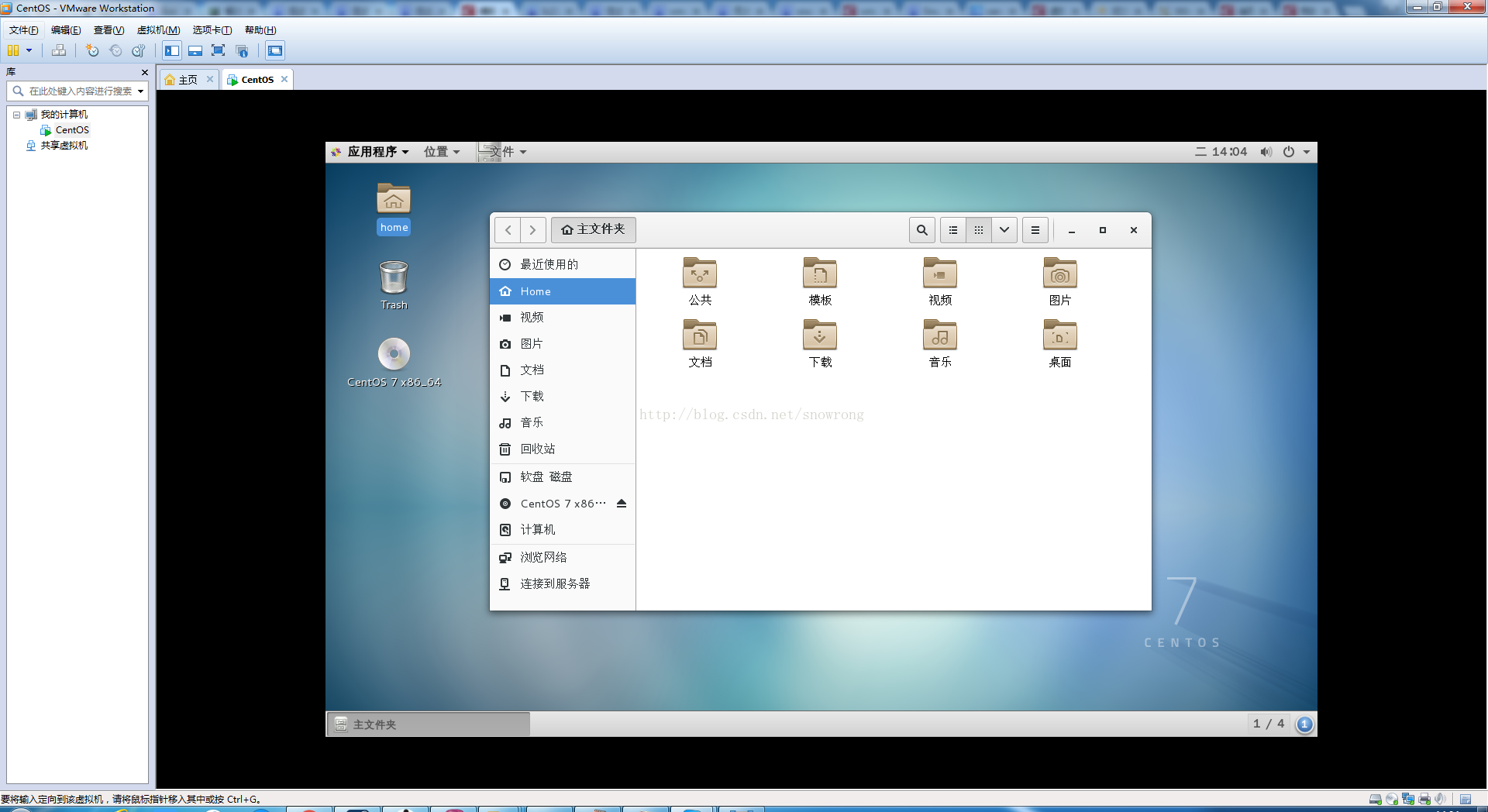Open the 文档 folder icon in main pane
The height and width of the screenshot is (812, 1488).
700,343
